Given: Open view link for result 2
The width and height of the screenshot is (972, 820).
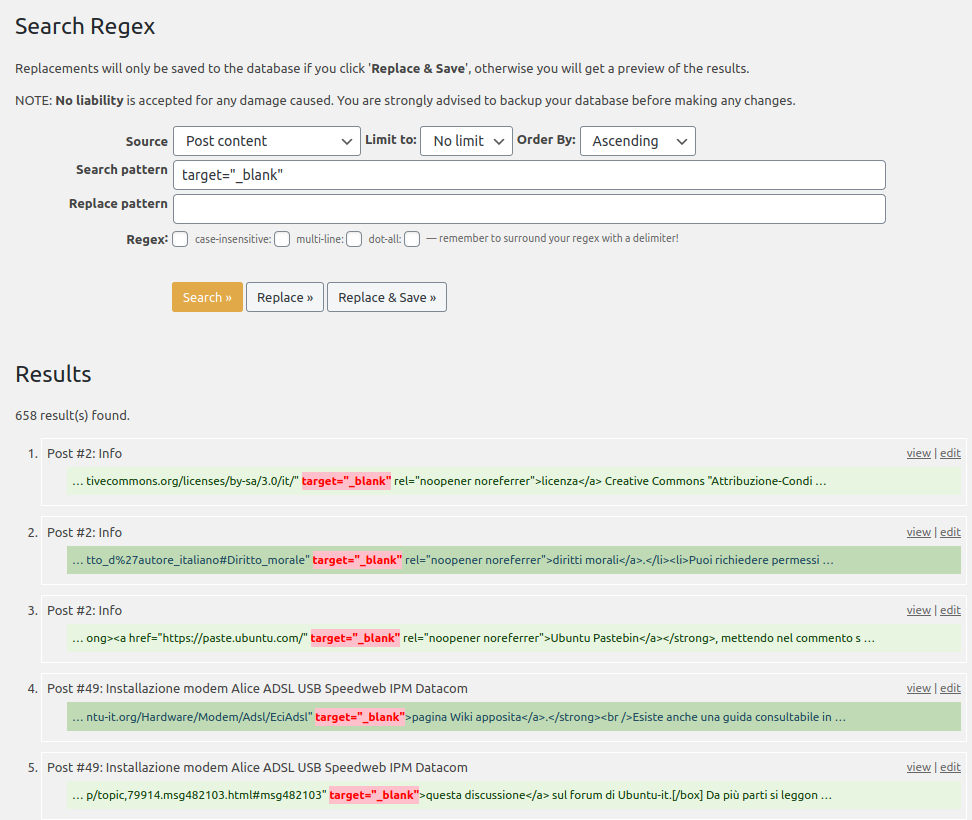Looking at the screenshot, I should (919, 532).
